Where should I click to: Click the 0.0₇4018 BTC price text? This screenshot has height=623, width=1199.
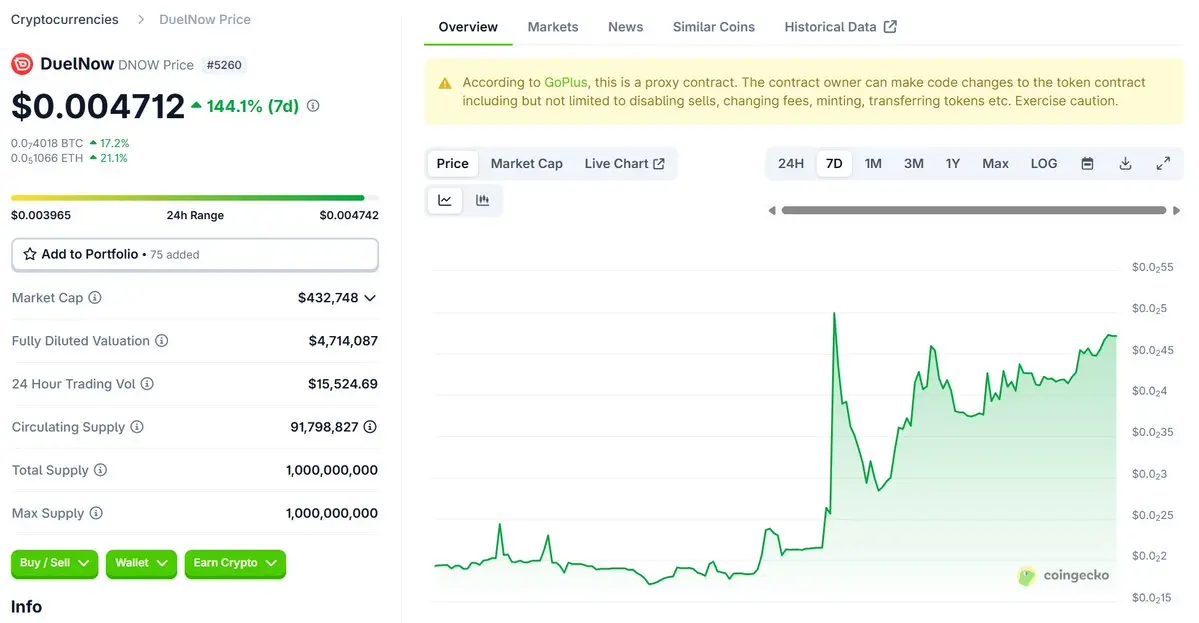pos(47,143)
